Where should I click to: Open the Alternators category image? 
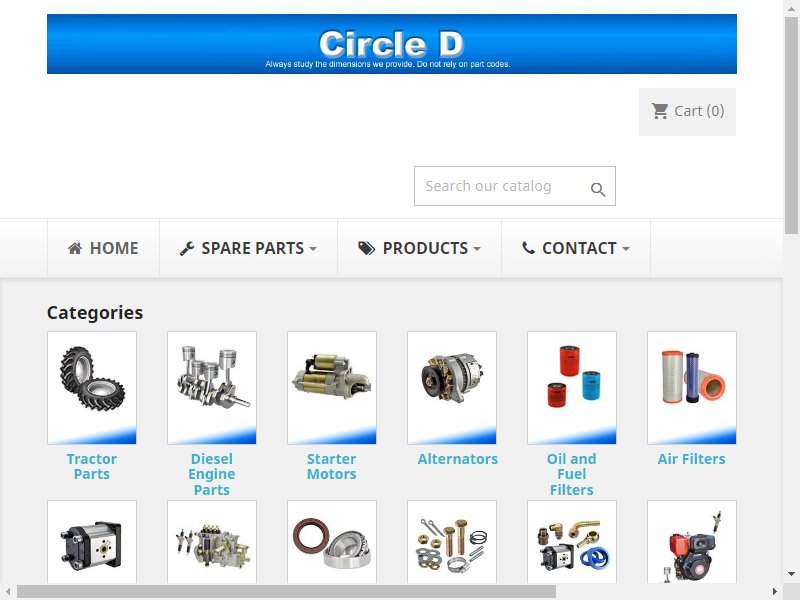pyautogui.click(x=452, y=388)
